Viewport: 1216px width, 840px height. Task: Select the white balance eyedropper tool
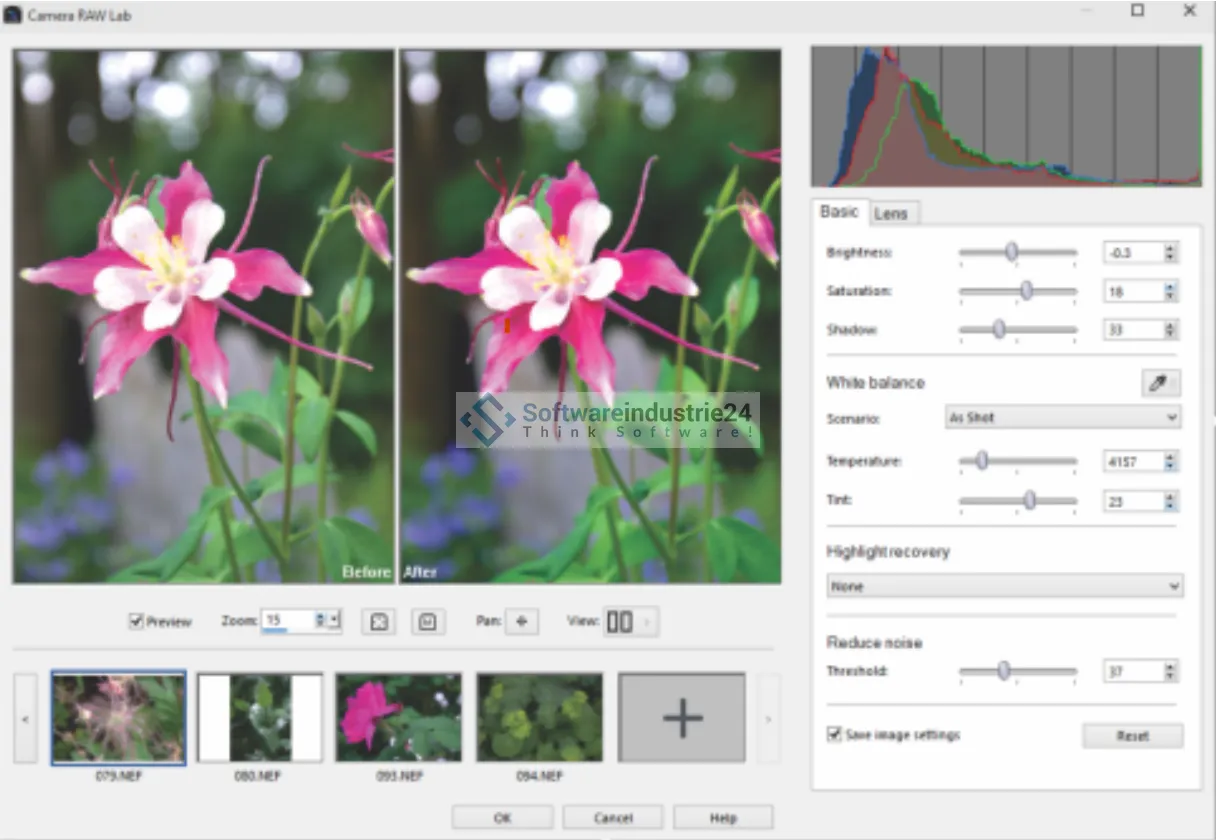click(1160, 383)
